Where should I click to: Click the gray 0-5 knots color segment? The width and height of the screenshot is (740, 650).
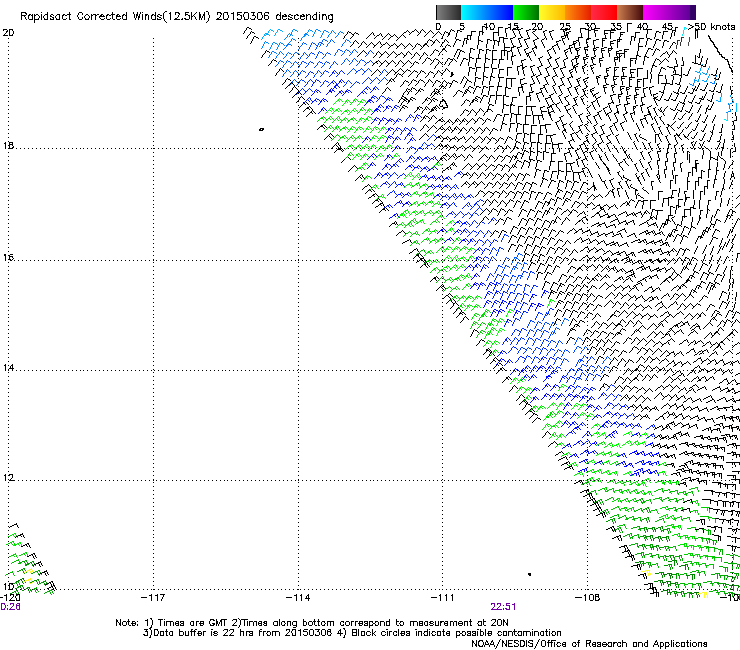tap(448, 12)
